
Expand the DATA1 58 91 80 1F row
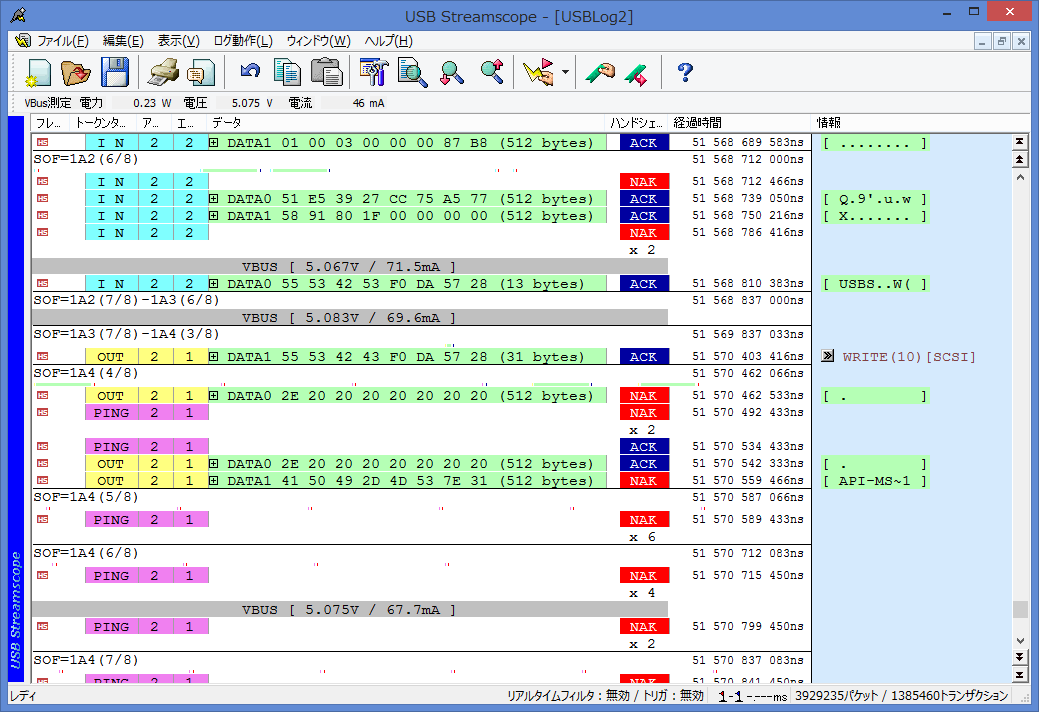(213, 216)
